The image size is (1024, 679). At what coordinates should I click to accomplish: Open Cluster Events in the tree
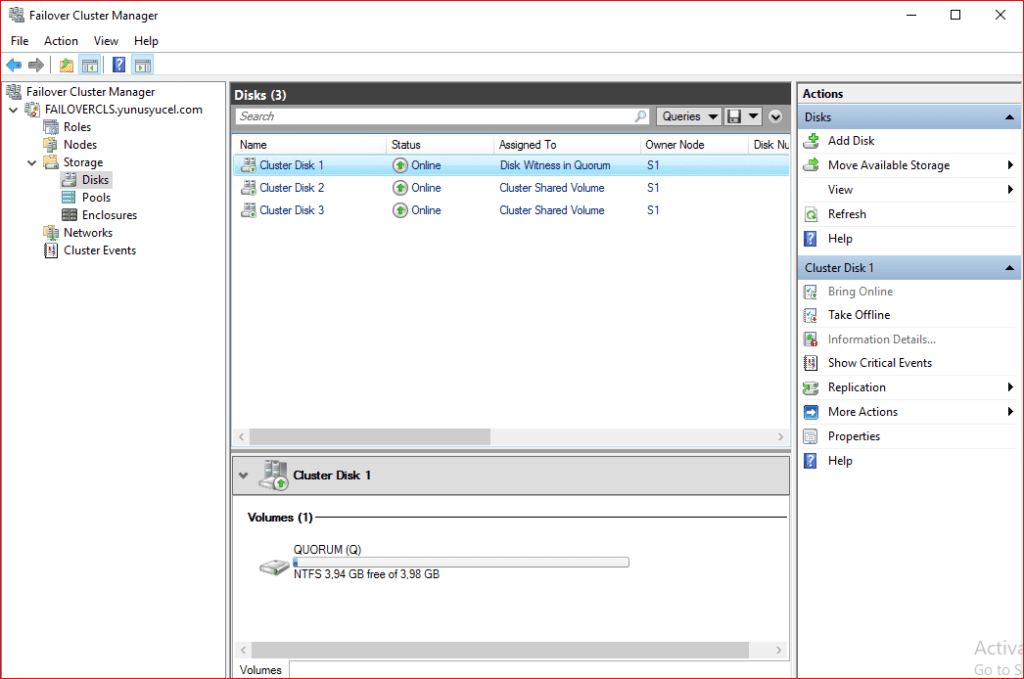pyautogui.click(x=99, y=250)
